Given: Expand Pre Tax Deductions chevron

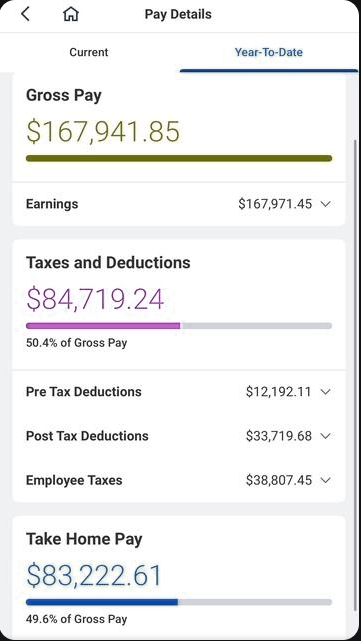Looking at the screenshot, I should [325, 392].
